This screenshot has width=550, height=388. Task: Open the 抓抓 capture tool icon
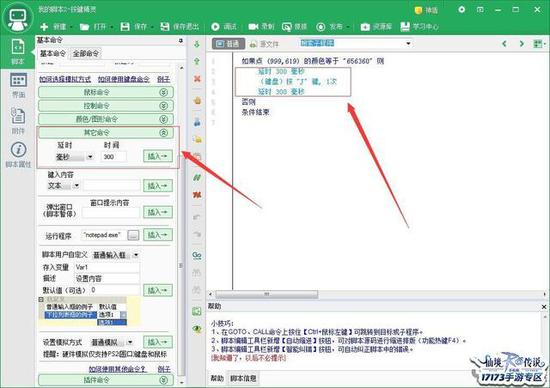[x=287, y=27]
